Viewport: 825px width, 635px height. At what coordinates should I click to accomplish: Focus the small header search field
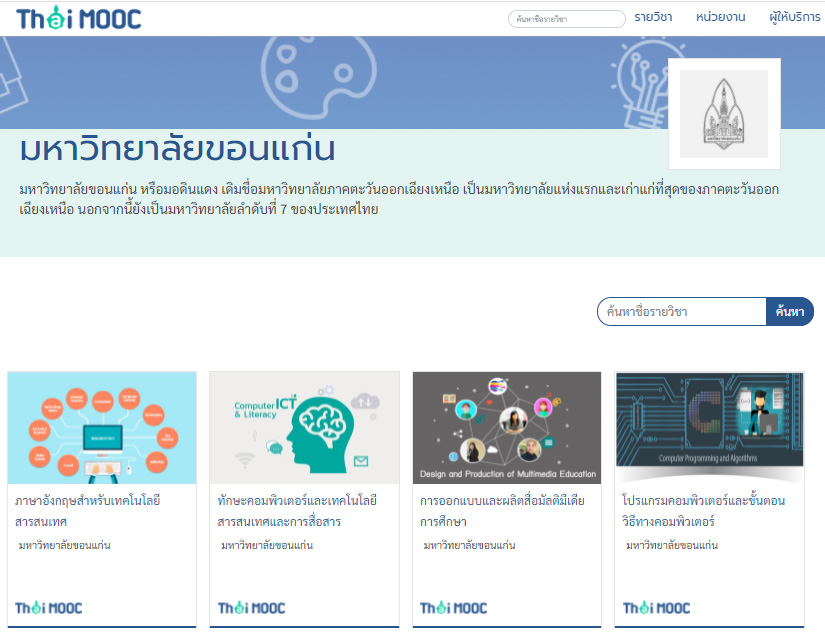click(567, 19)
